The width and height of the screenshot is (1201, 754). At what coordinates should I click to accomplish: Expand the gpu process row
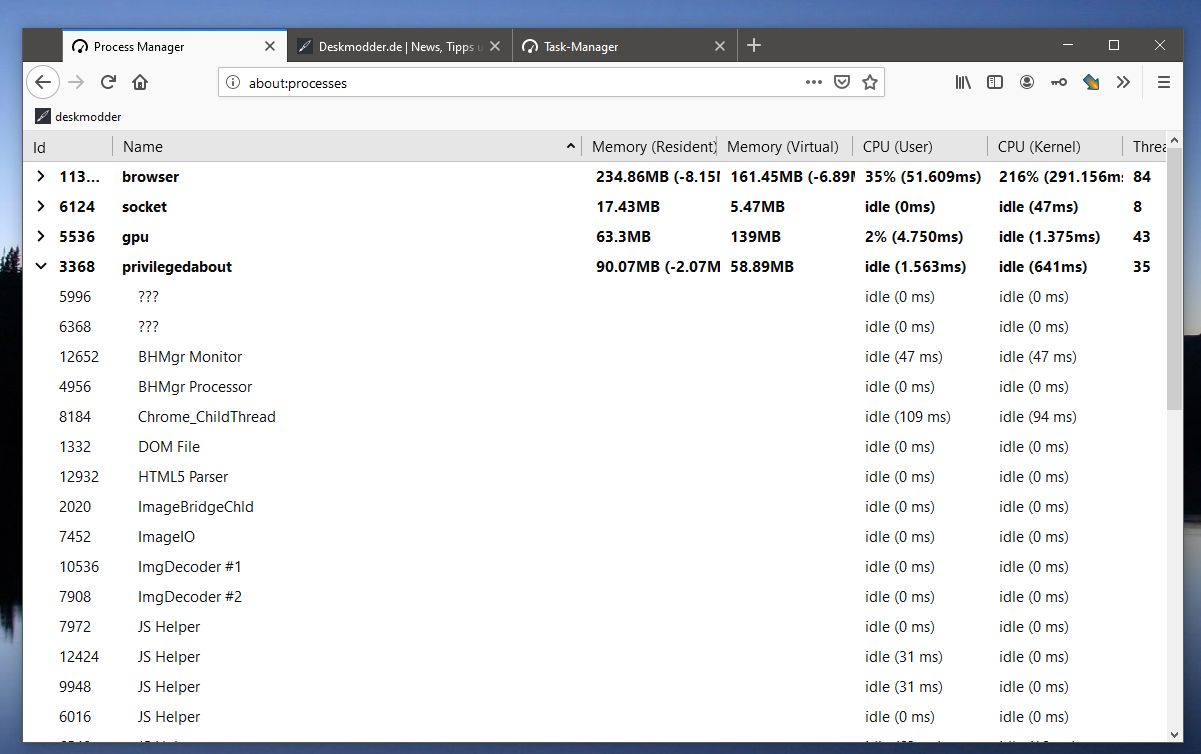click(x=40, y=237)
